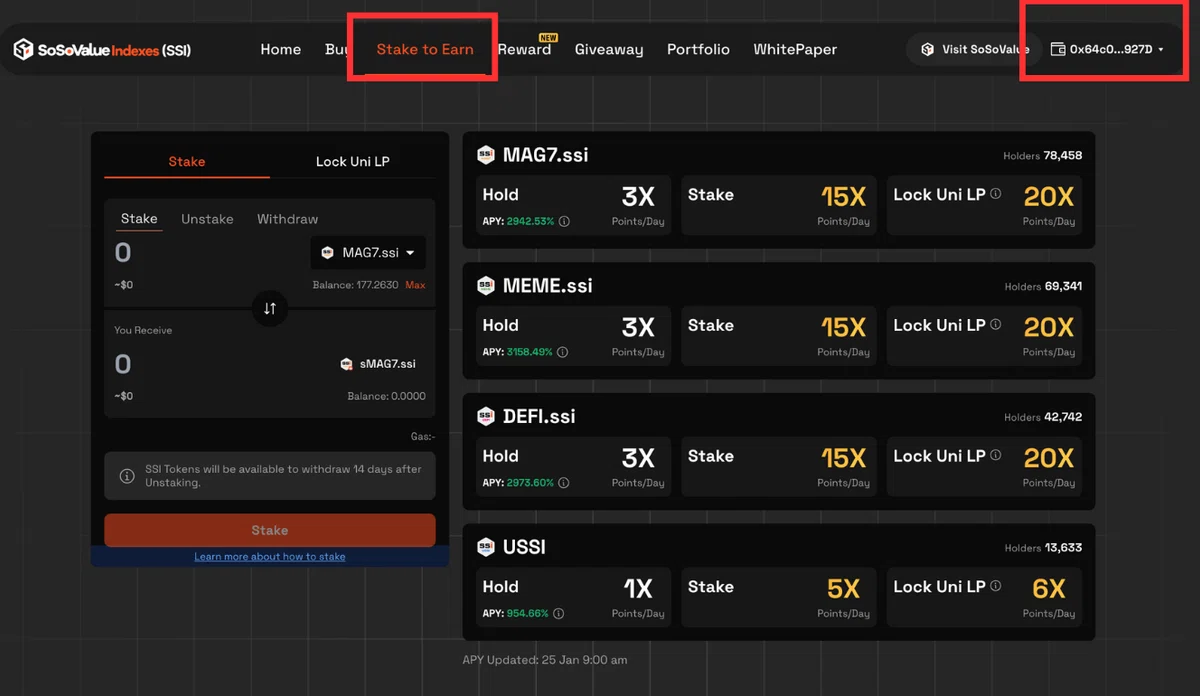
Task: Click DEFI.ssi Lock Uni LP info icon
Action: (995, 455)
